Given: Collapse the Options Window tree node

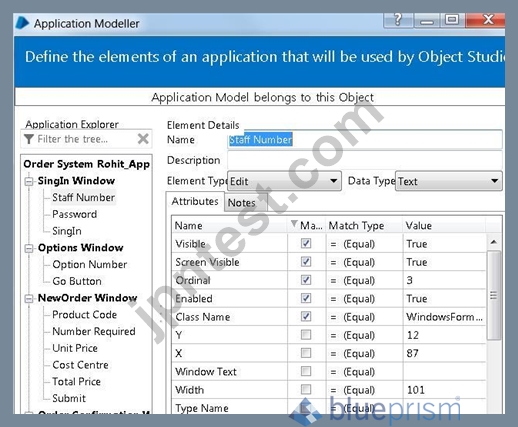Looking at the screenshot, I should coord(29,249).
